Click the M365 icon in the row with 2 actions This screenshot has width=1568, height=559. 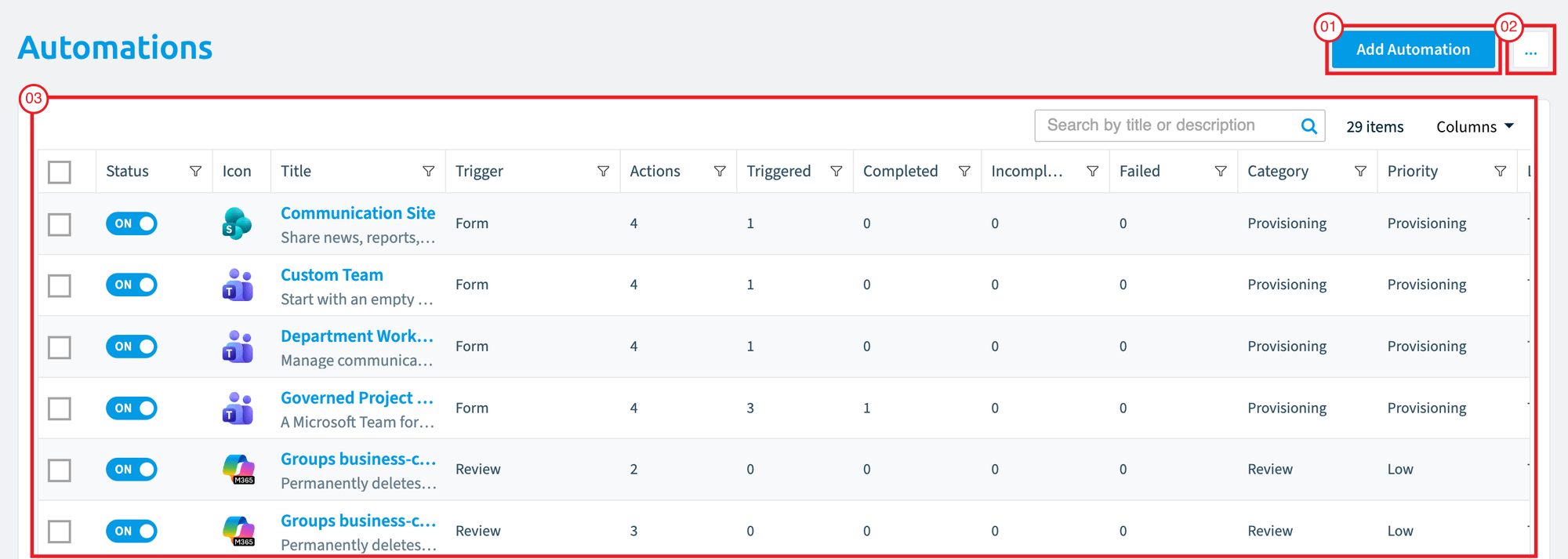tap(239, 469)
